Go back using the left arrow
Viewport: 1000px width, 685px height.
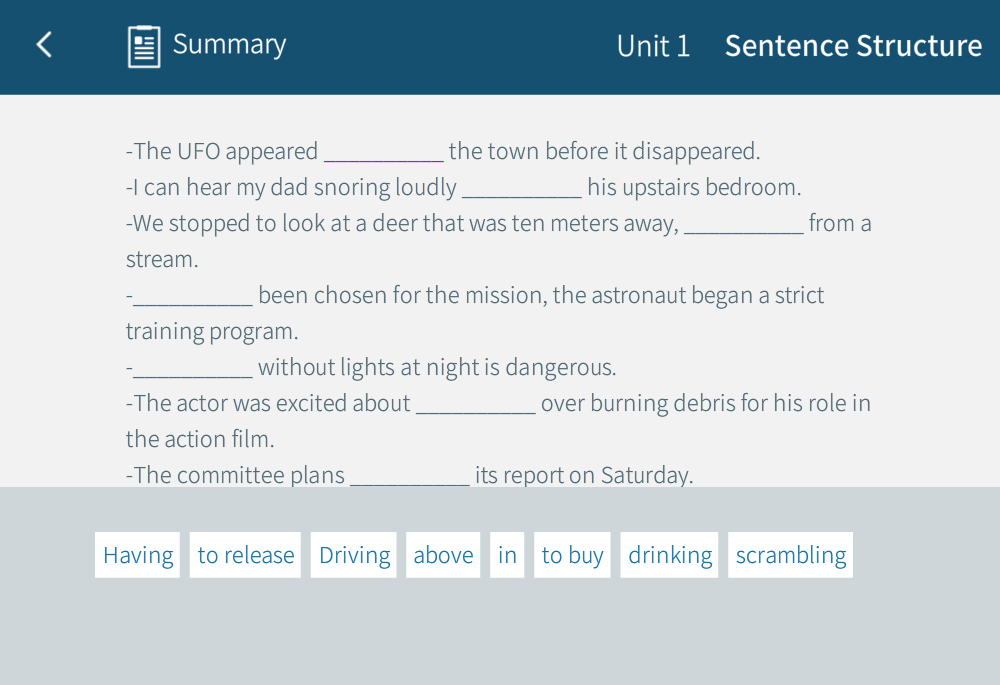(x=44, y=45)
